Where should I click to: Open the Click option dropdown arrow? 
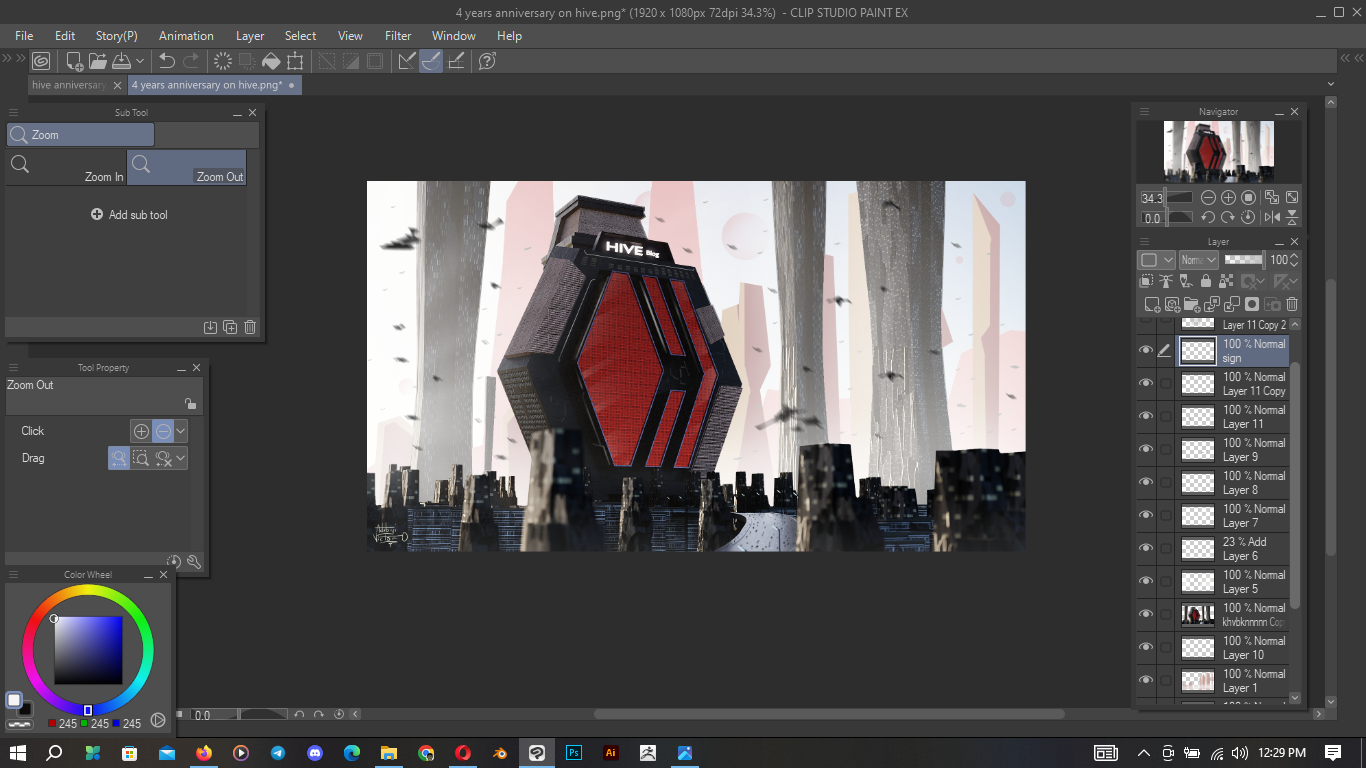[181, 431]
